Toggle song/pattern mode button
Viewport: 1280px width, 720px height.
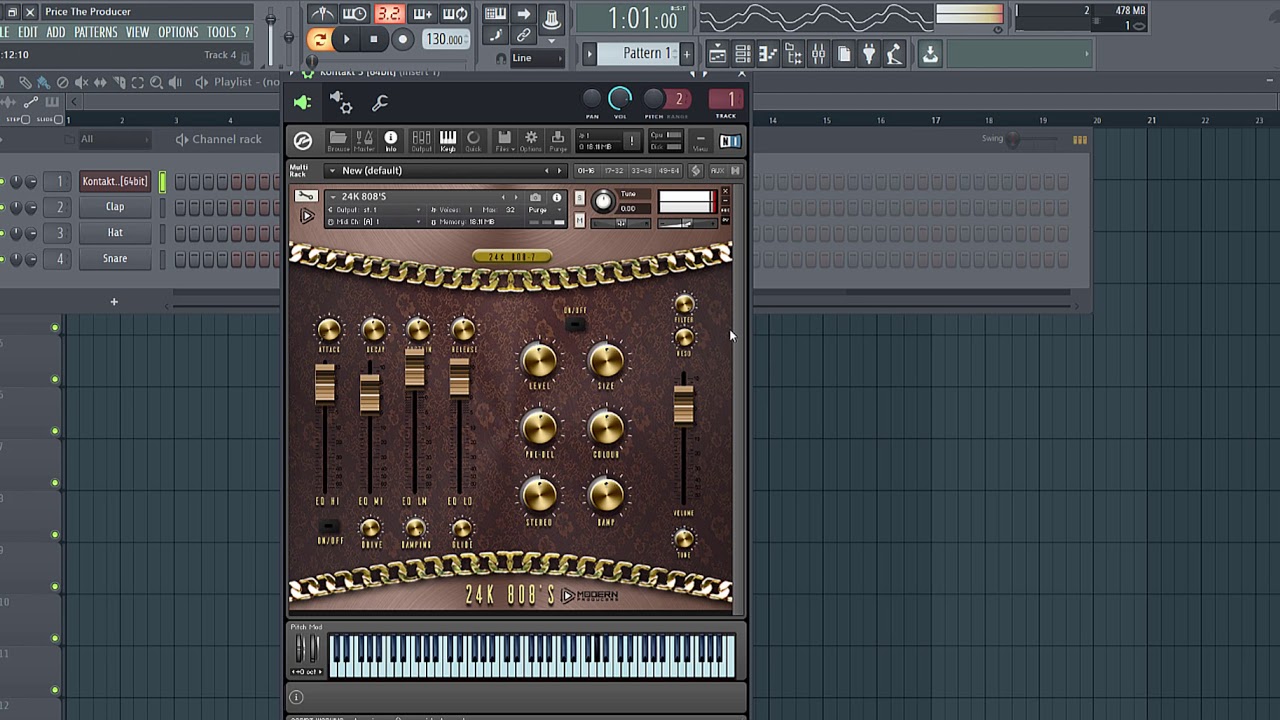tap(319, 40)
